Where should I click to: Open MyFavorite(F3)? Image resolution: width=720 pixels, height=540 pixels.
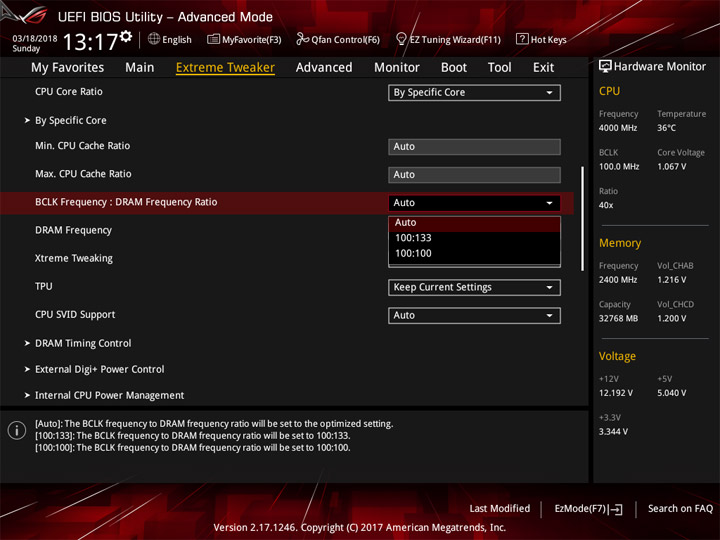point(244,39)
